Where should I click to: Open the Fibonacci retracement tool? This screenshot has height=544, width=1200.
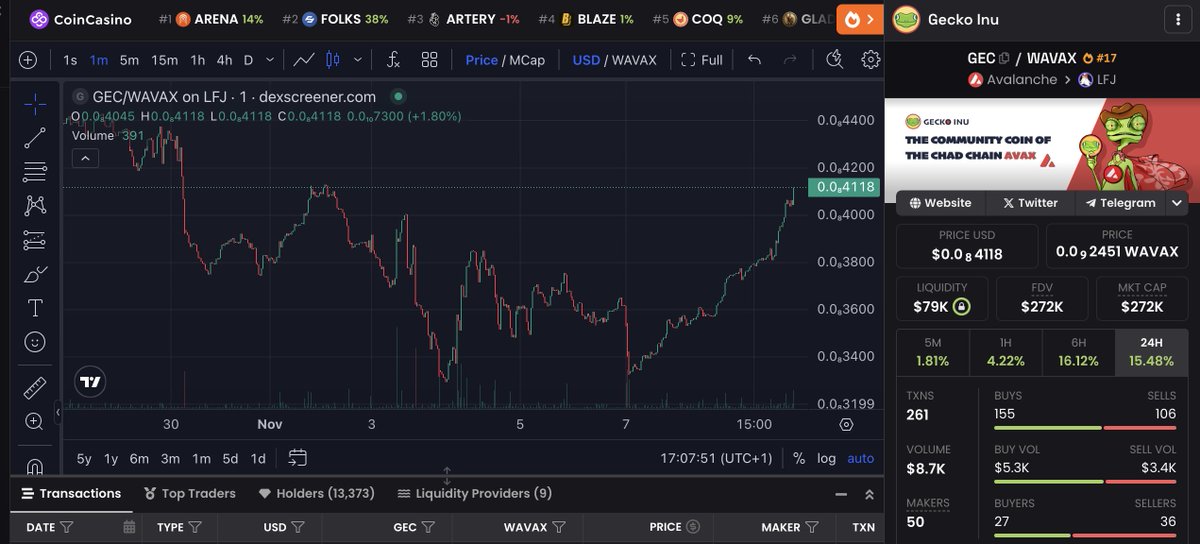tap(35, 172)
